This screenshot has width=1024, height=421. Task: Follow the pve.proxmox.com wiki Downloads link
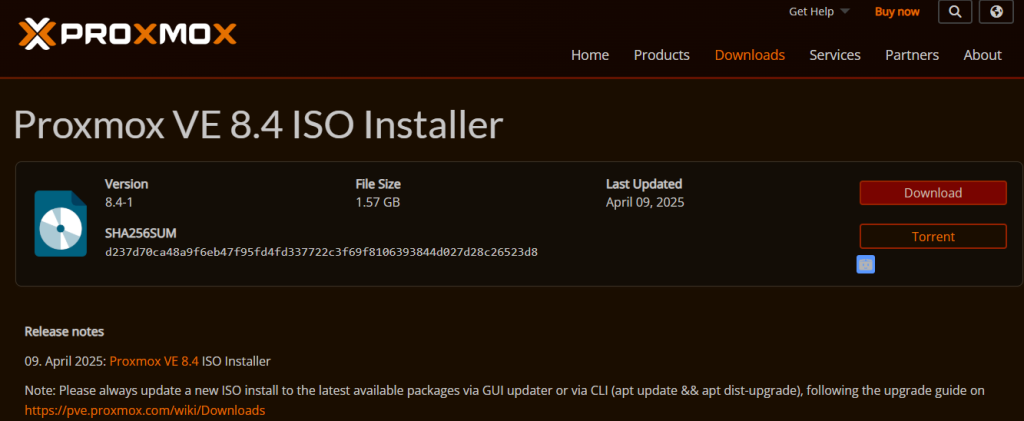[x=145, y=410]
